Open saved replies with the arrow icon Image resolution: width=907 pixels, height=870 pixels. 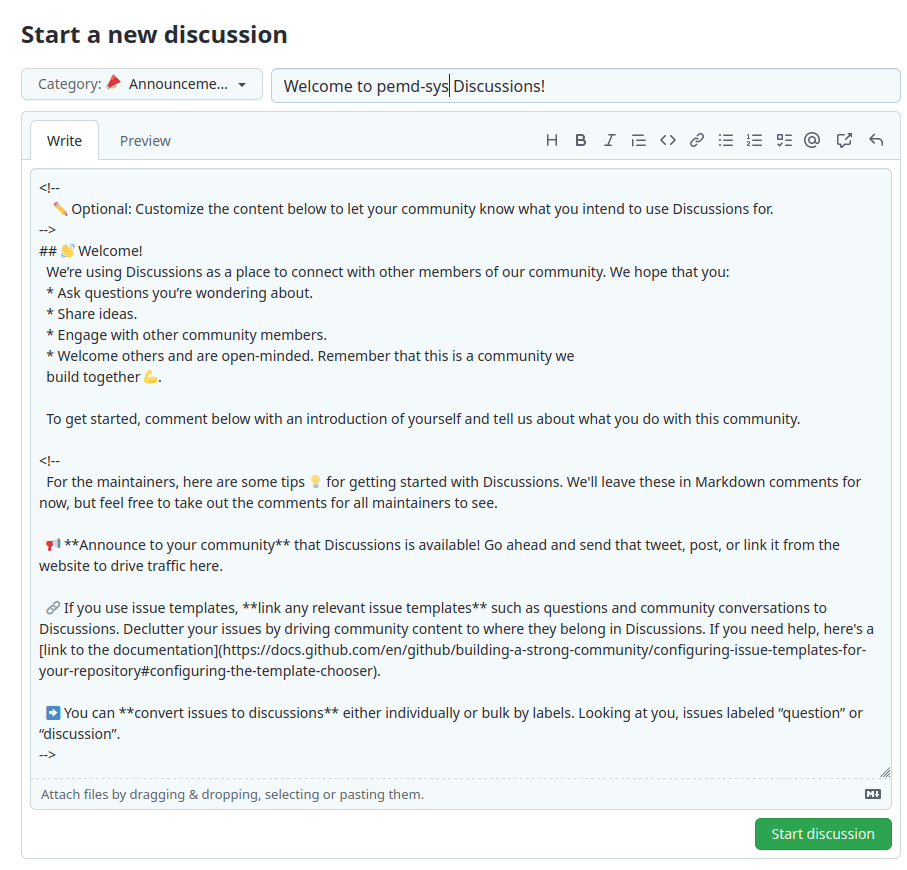coord(876,141)
